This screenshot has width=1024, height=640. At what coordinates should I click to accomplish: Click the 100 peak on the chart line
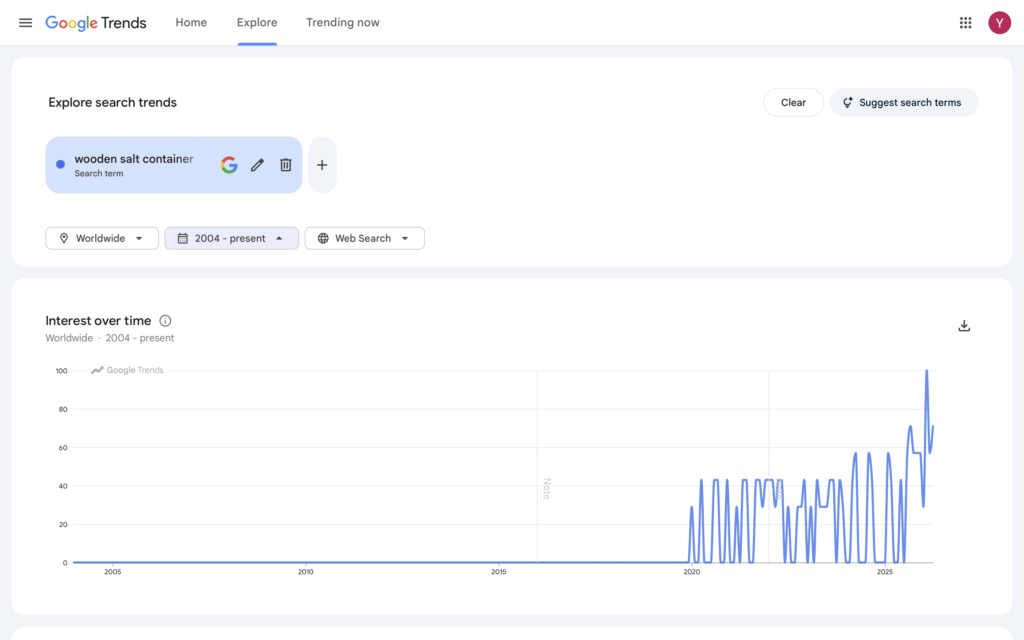(x=926, y=372)
